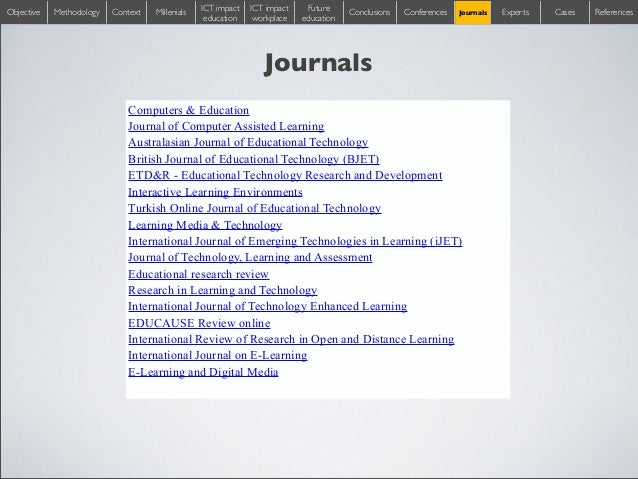Viewport: 638px width, 479px height.
Task: Open Australasian Journal of Educational Technology link
Action: coord(248,142)
